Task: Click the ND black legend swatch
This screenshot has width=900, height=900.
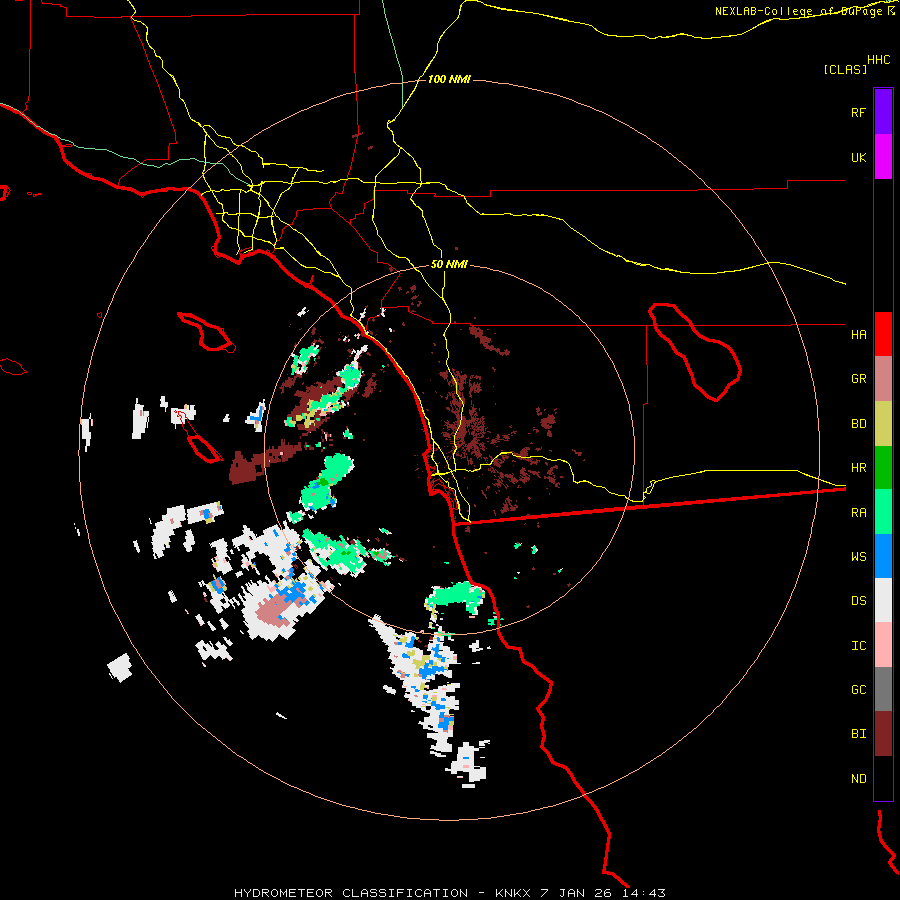Action: (x=883, y=778)
